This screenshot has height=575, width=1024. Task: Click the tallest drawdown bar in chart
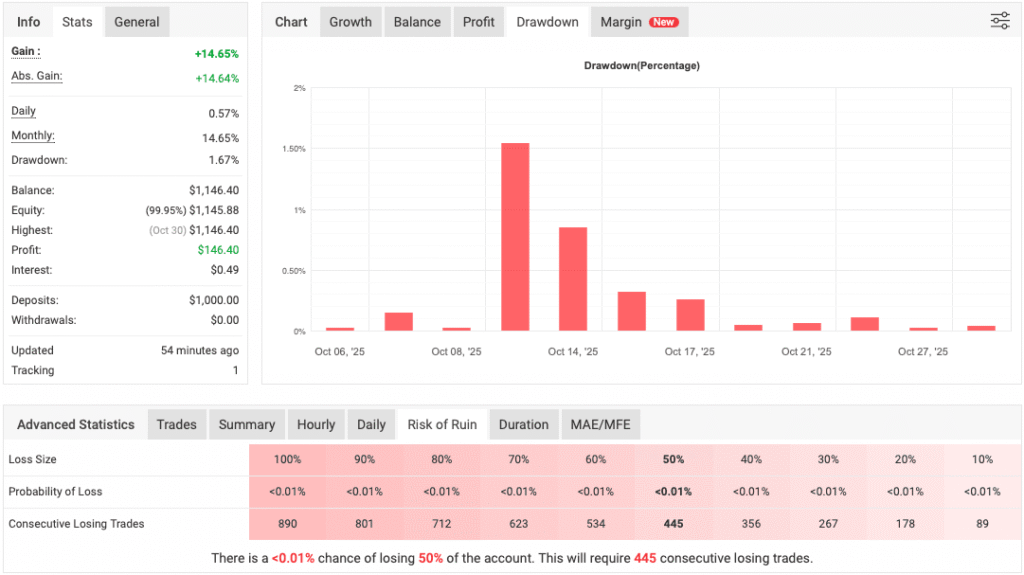pos(515,237)
